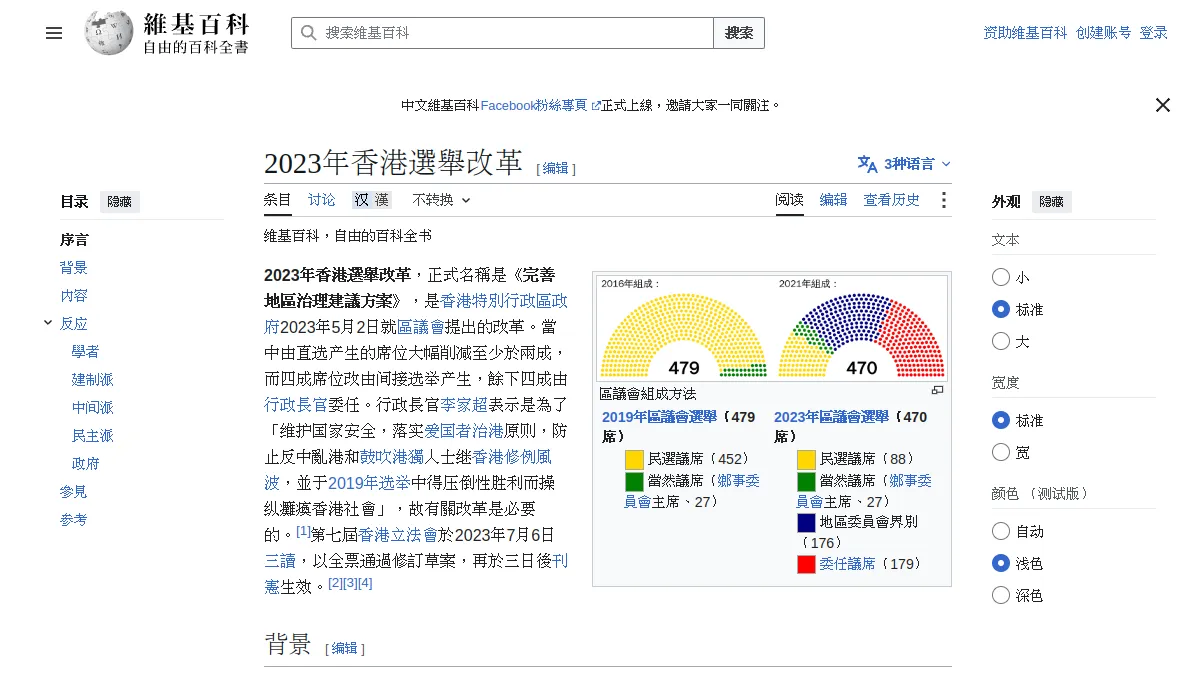
Task: Jump to 政府 in contents
Action: [x=85, y=464]
